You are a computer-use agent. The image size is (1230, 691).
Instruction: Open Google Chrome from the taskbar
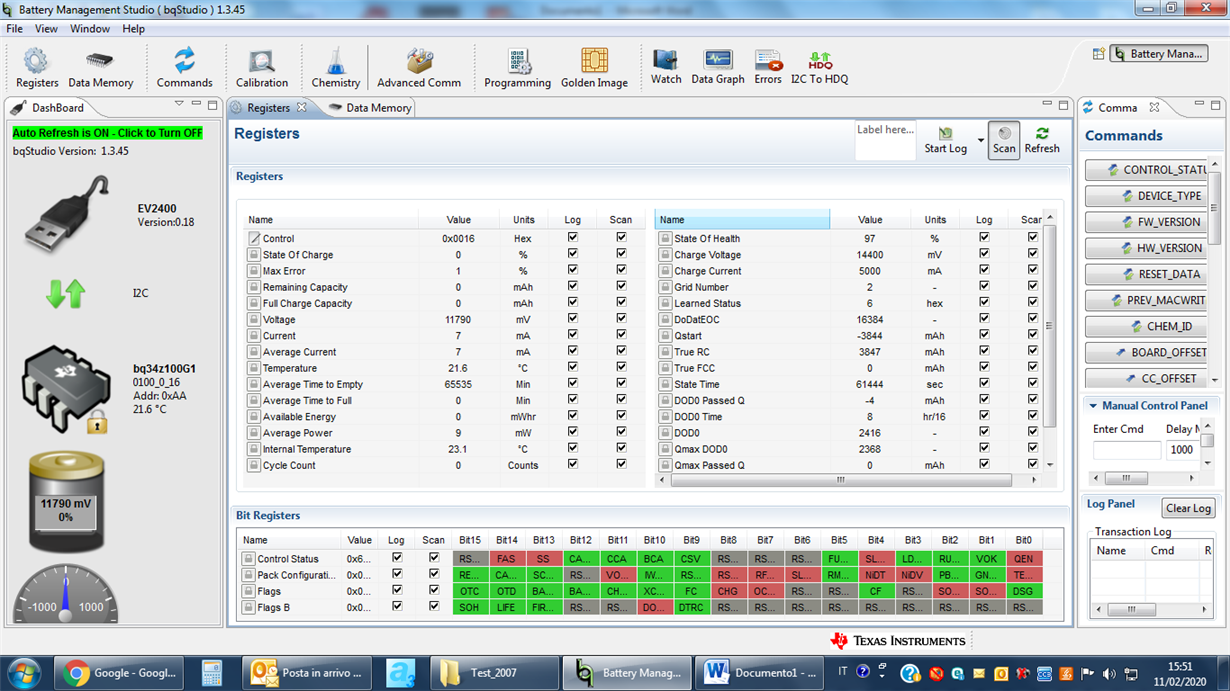click(118, 673)
